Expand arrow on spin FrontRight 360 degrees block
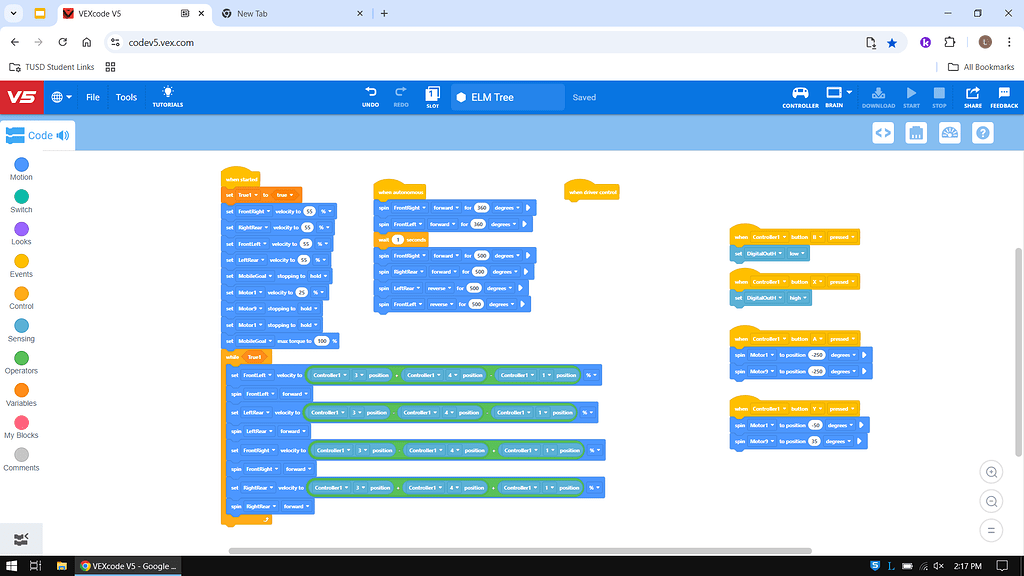This screenshot has width=1024, height=576. 528,208
